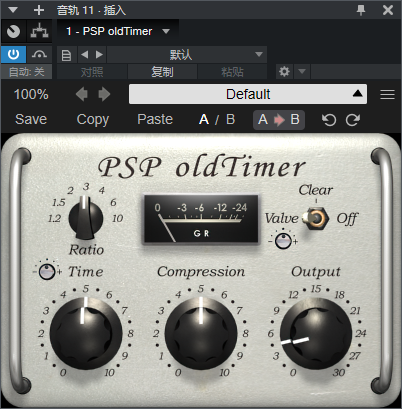Click the Save button

31,119
